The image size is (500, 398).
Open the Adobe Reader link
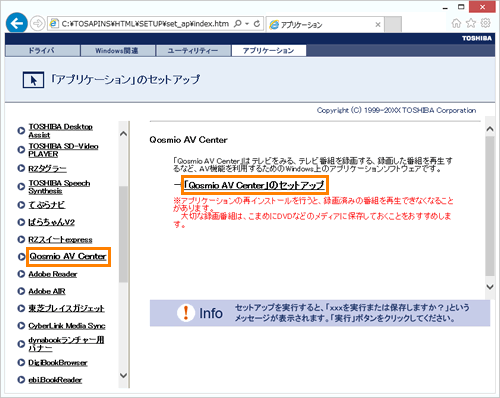(x=53, y=274)
